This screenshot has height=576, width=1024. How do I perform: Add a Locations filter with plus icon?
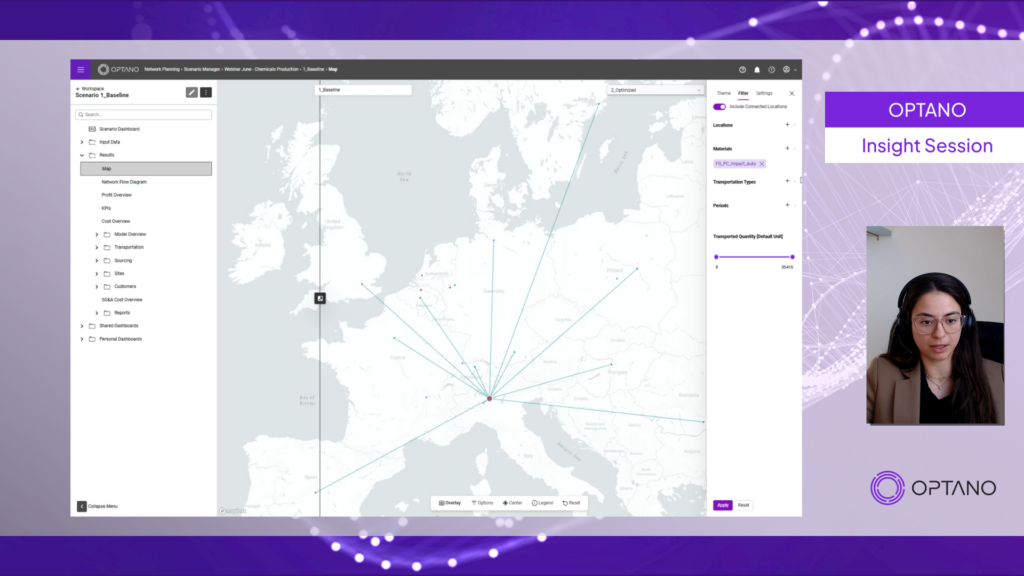pos(787,125)
